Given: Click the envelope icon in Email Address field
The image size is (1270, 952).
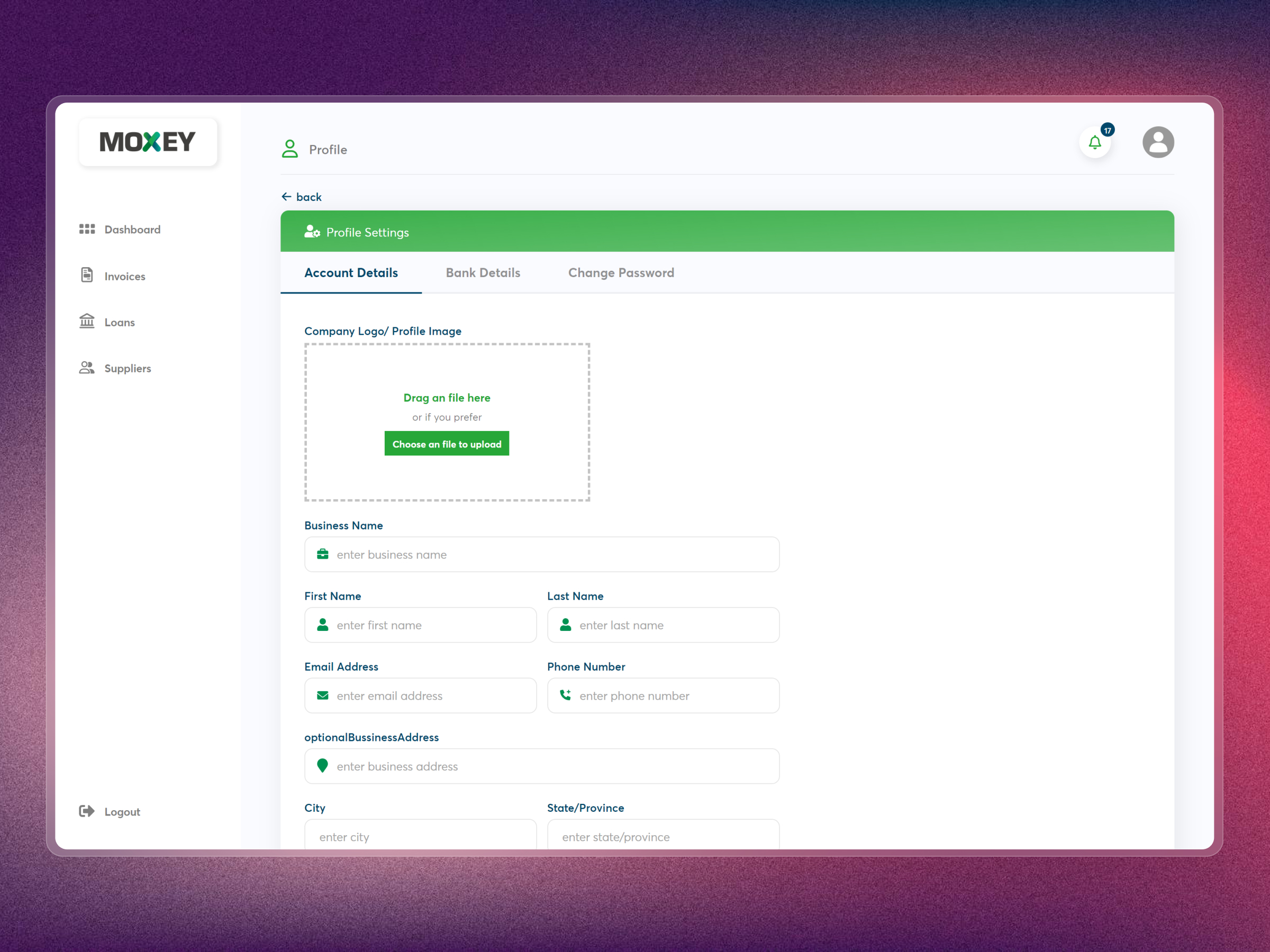Looking at the screenshot, I should (323, 695).
